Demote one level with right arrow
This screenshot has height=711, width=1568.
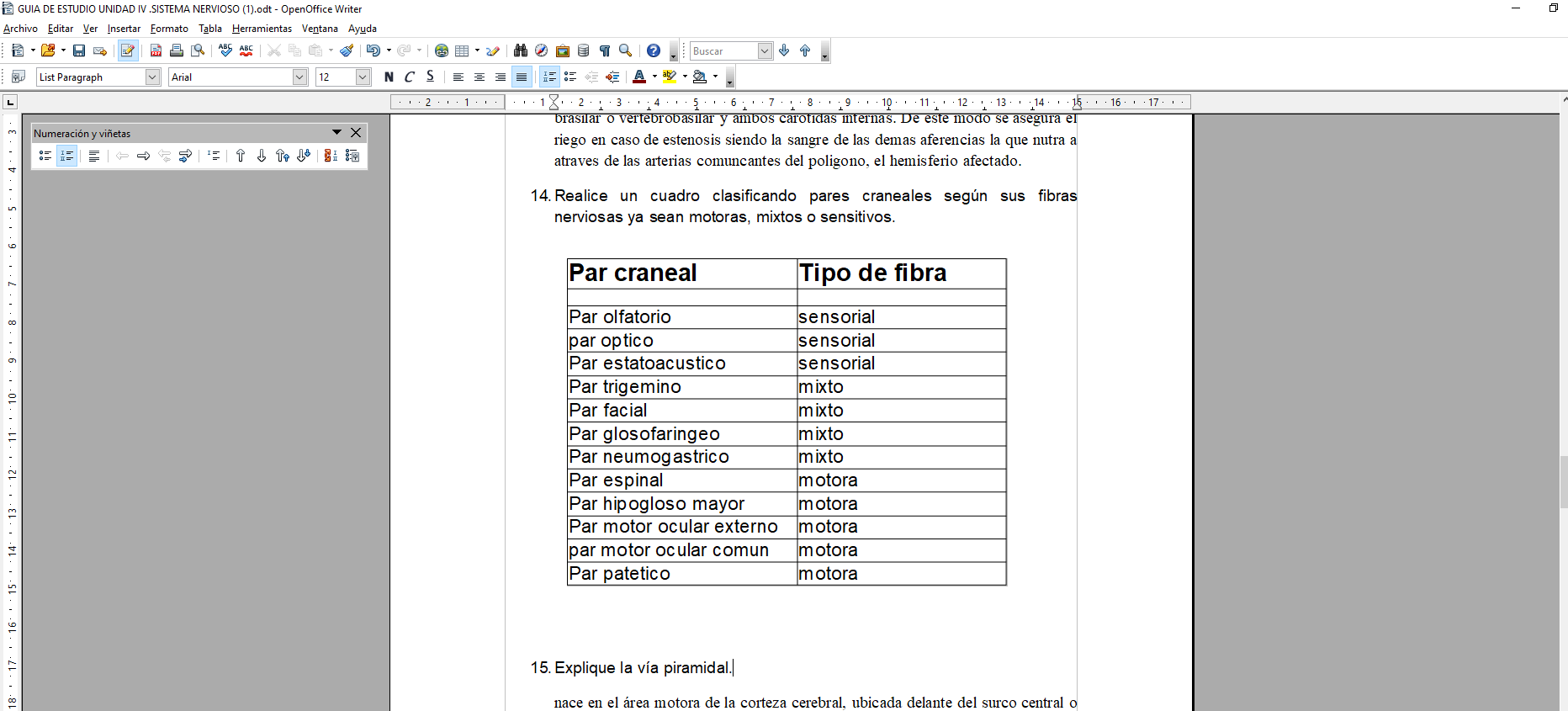(x=143, y=156)
